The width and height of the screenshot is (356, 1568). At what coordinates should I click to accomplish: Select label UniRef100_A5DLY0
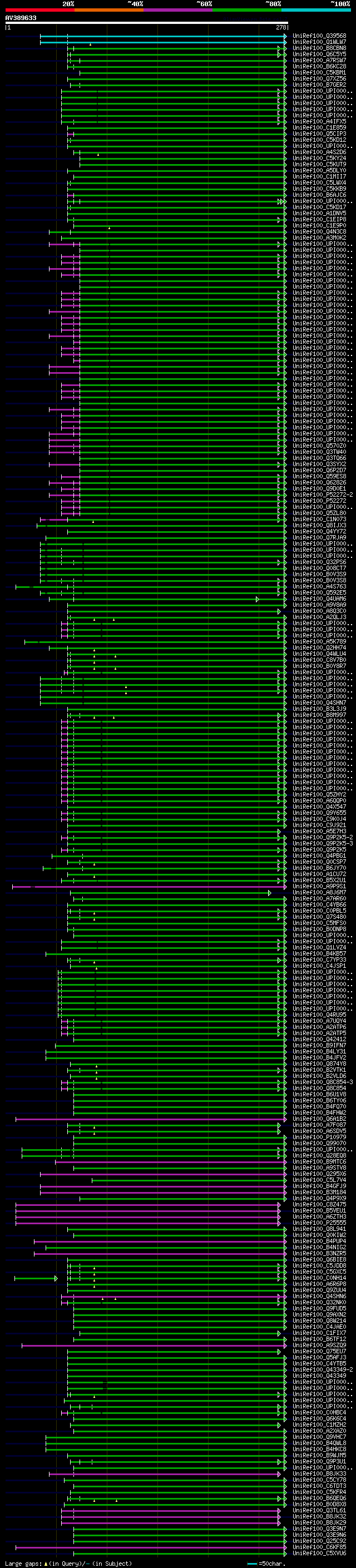click(319, 170)
